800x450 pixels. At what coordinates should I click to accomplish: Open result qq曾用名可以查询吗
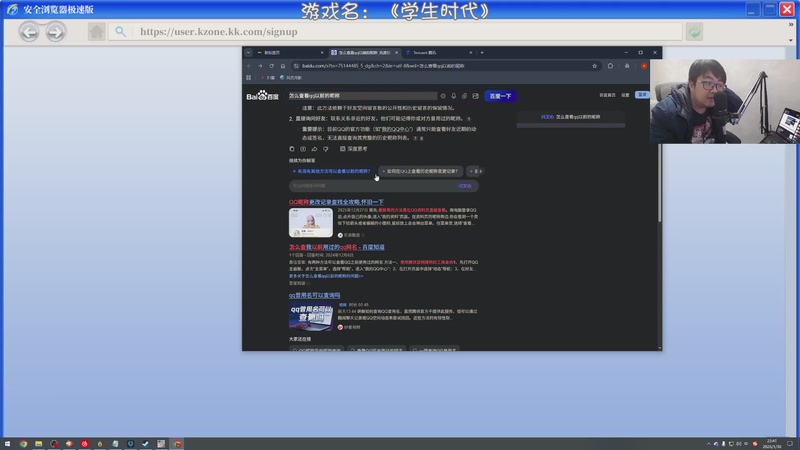click(x=314, y=295)
